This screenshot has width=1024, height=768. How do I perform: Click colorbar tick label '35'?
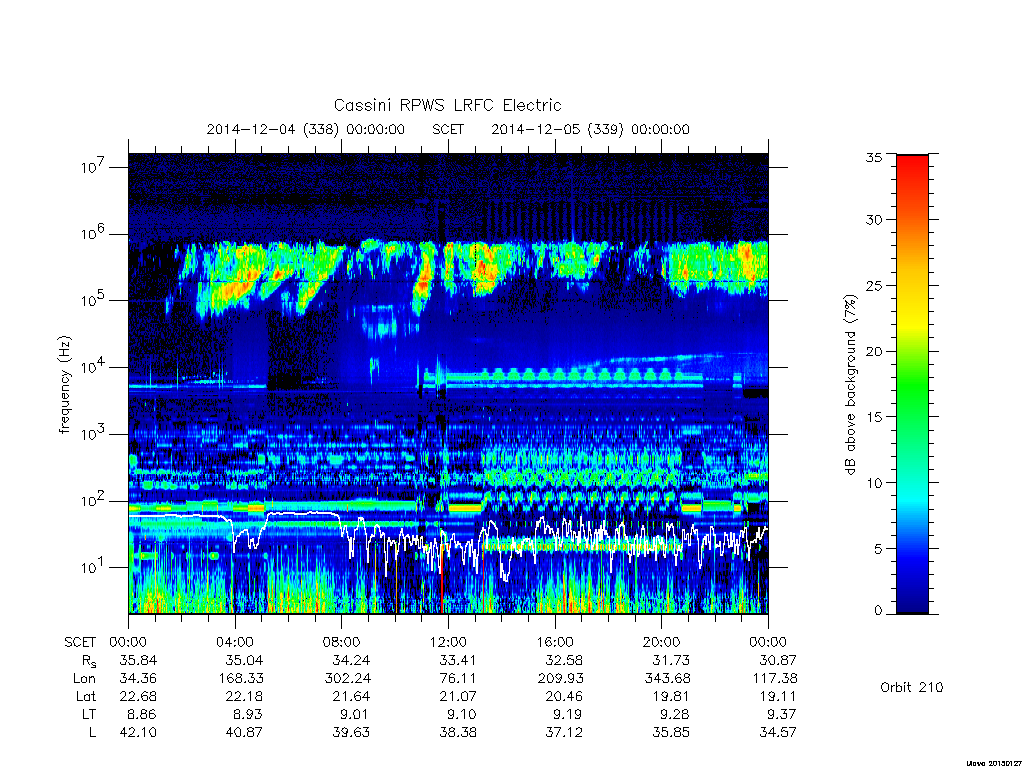(x=873, y=157)
